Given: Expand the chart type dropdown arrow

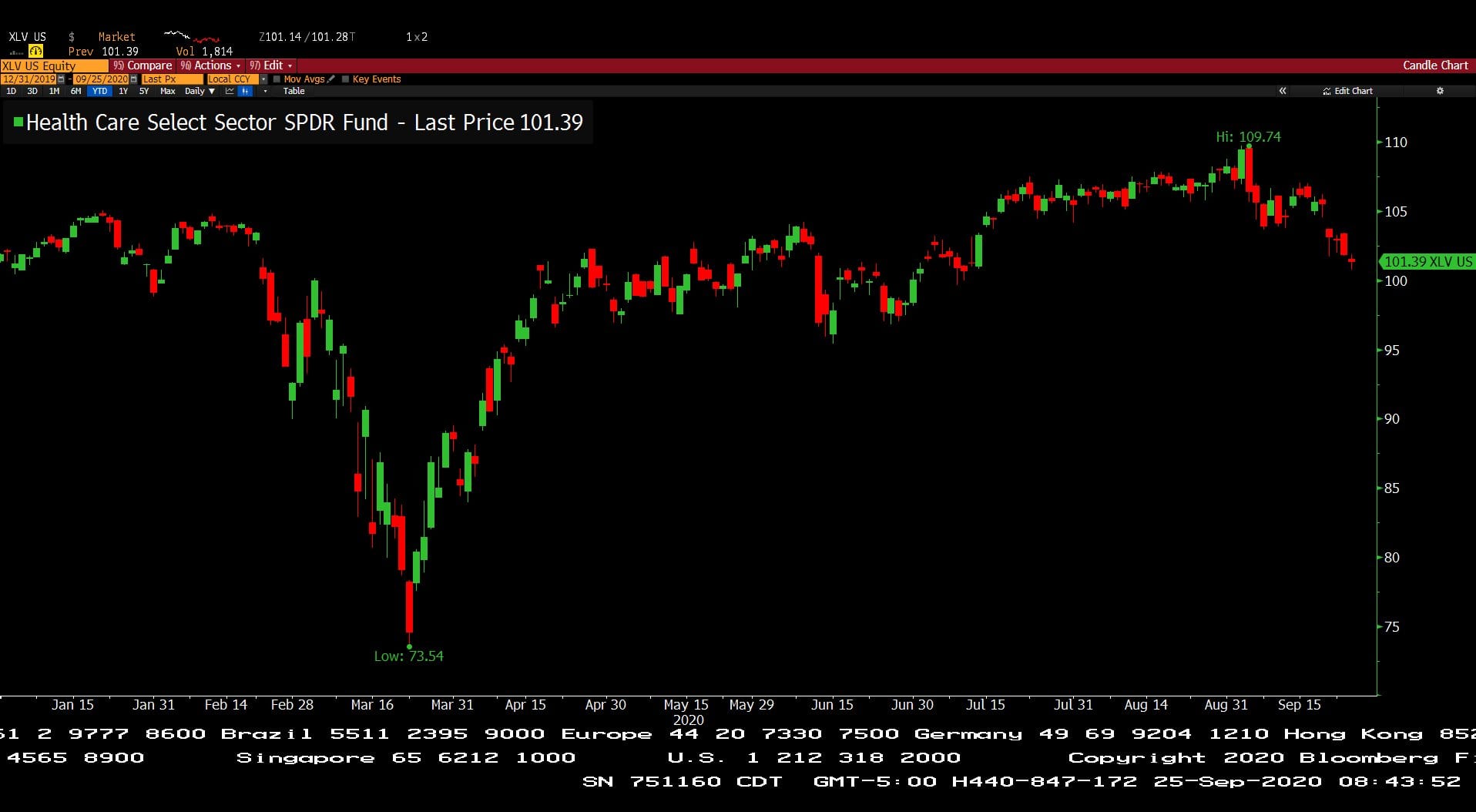Looking at the screenshot, I should [x=265, y=91].
